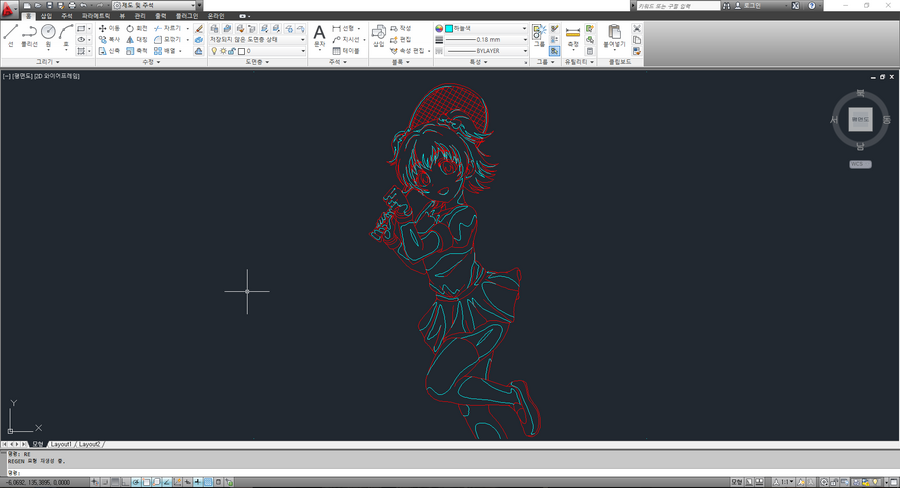Select the Arc (호) tool
This screenshot has height=488, width=900.
(x=65, y=36)
